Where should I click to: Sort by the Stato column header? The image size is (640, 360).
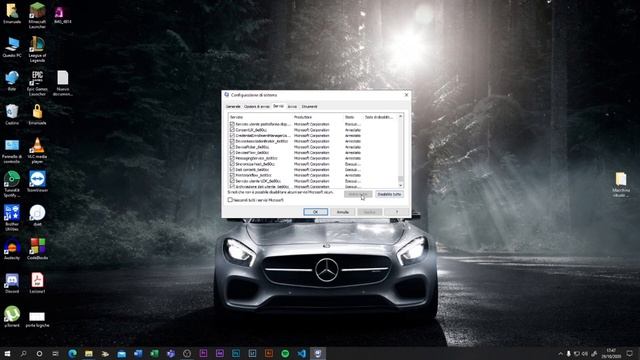pos(353,117)
